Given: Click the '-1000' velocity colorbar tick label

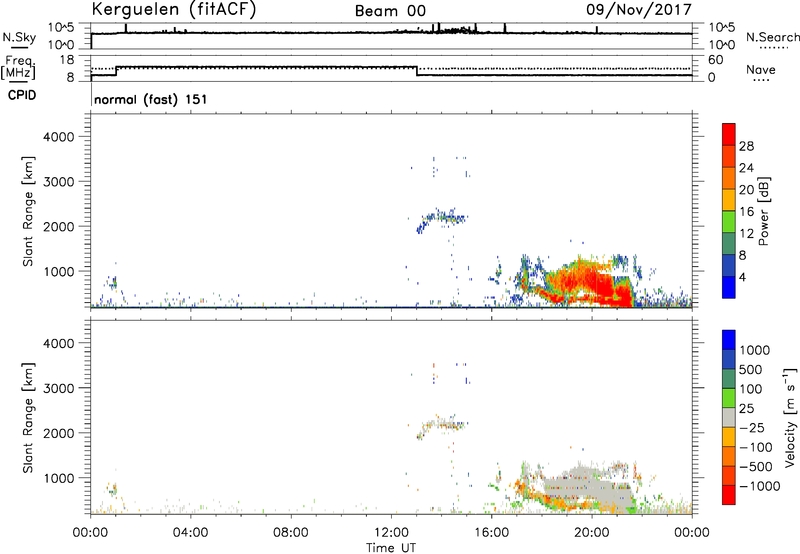Looking at the screenshot, I should (760, 486).
